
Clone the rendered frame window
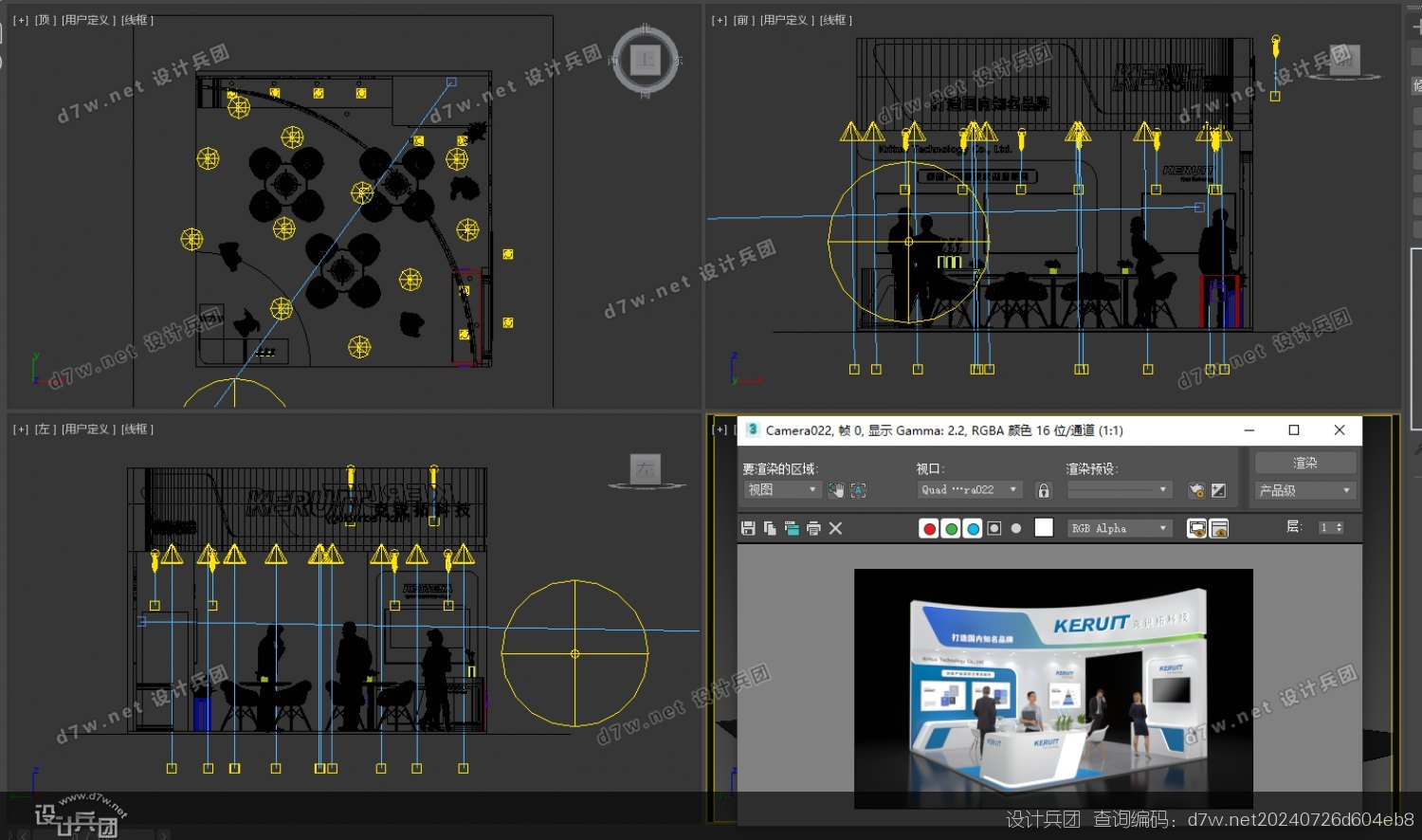792,528
